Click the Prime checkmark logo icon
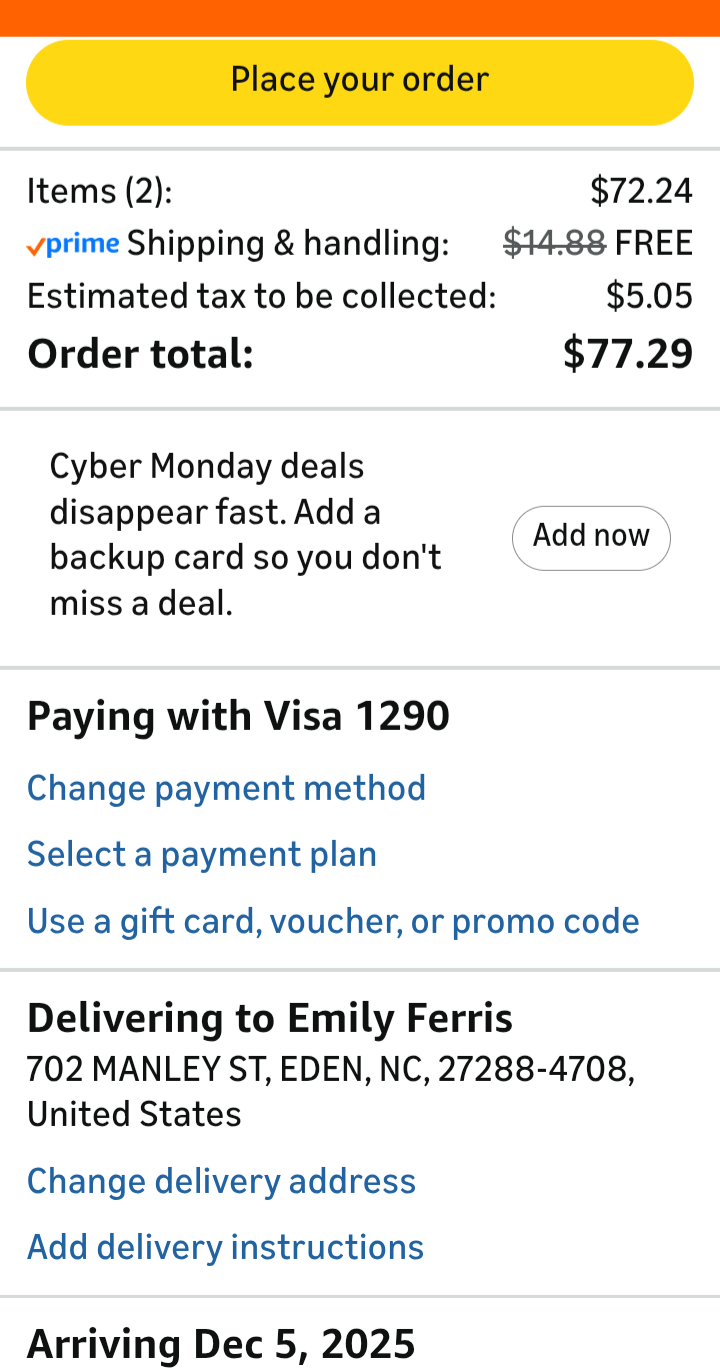The image size is (720, 1370). tap(73, 244)
